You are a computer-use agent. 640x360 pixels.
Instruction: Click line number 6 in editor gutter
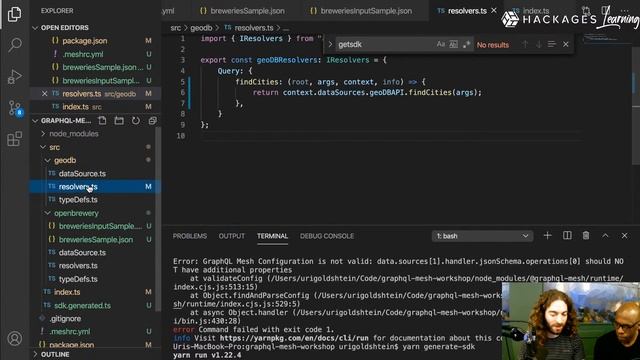pyautogui.click(x=183, y=92)
